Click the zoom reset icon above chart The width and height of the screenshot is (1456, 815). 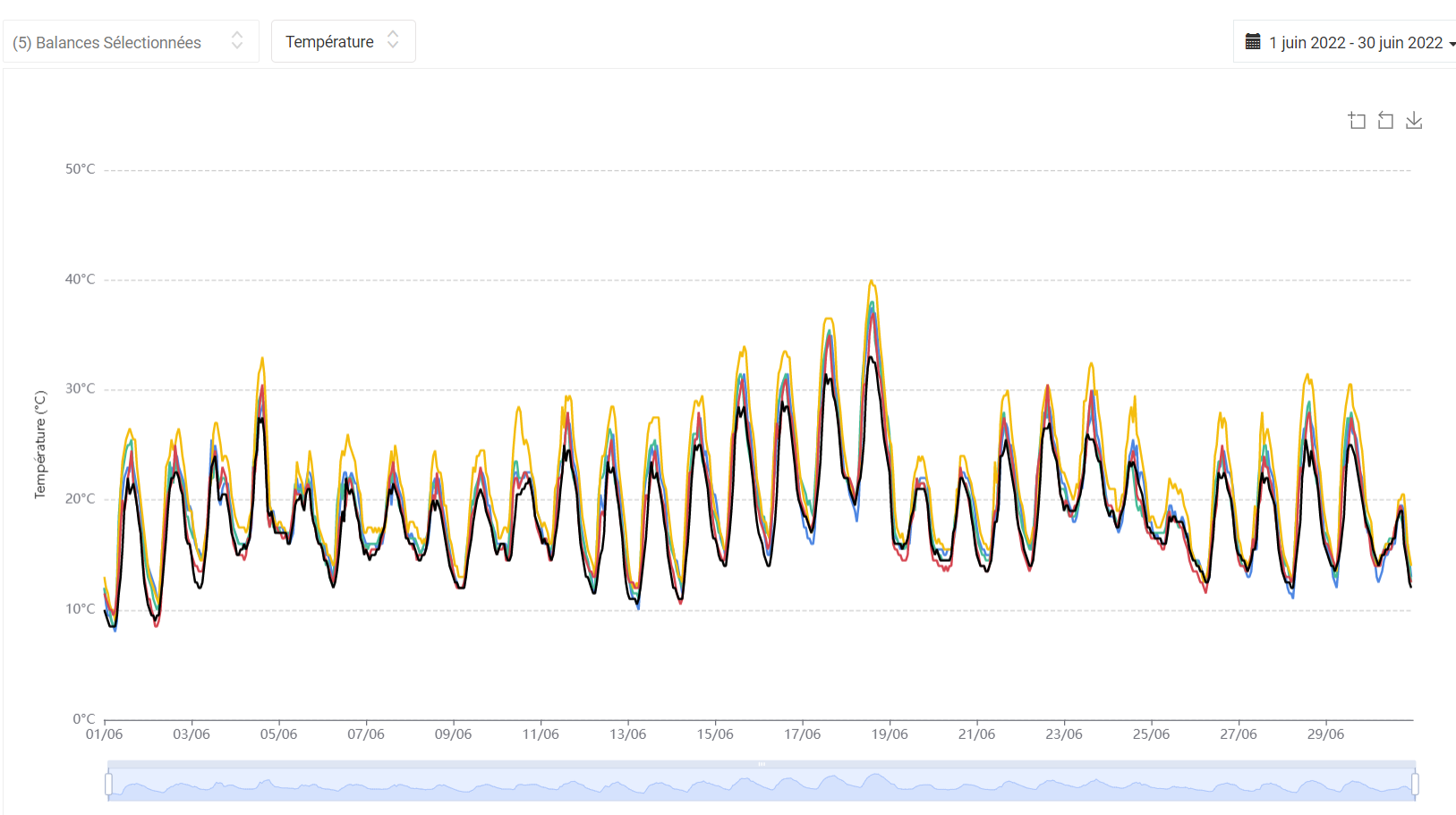tap(1385, 121)
